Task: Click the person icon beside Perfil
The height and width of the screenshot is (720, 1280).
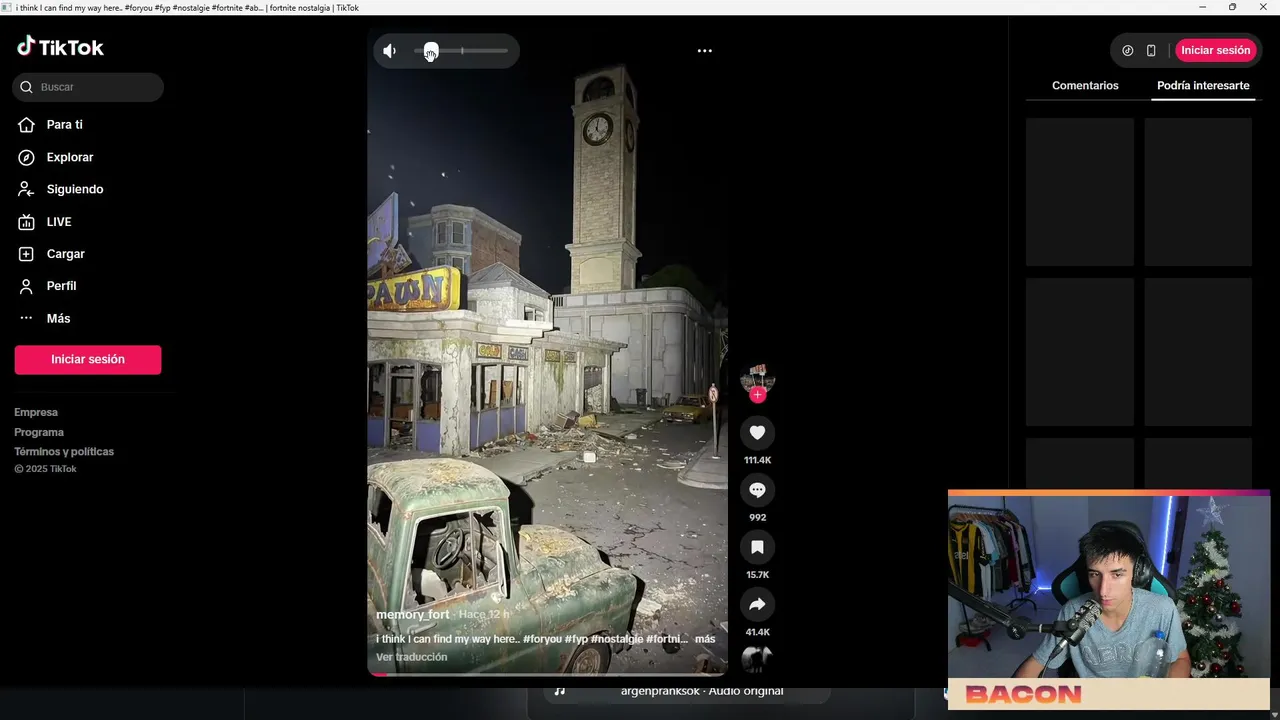Action: pos(27,286)
